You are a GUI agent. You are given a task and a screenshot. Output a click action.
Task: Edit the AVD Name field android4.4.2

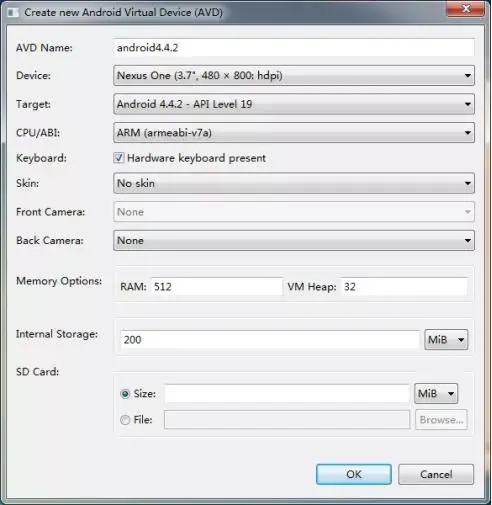294,48
